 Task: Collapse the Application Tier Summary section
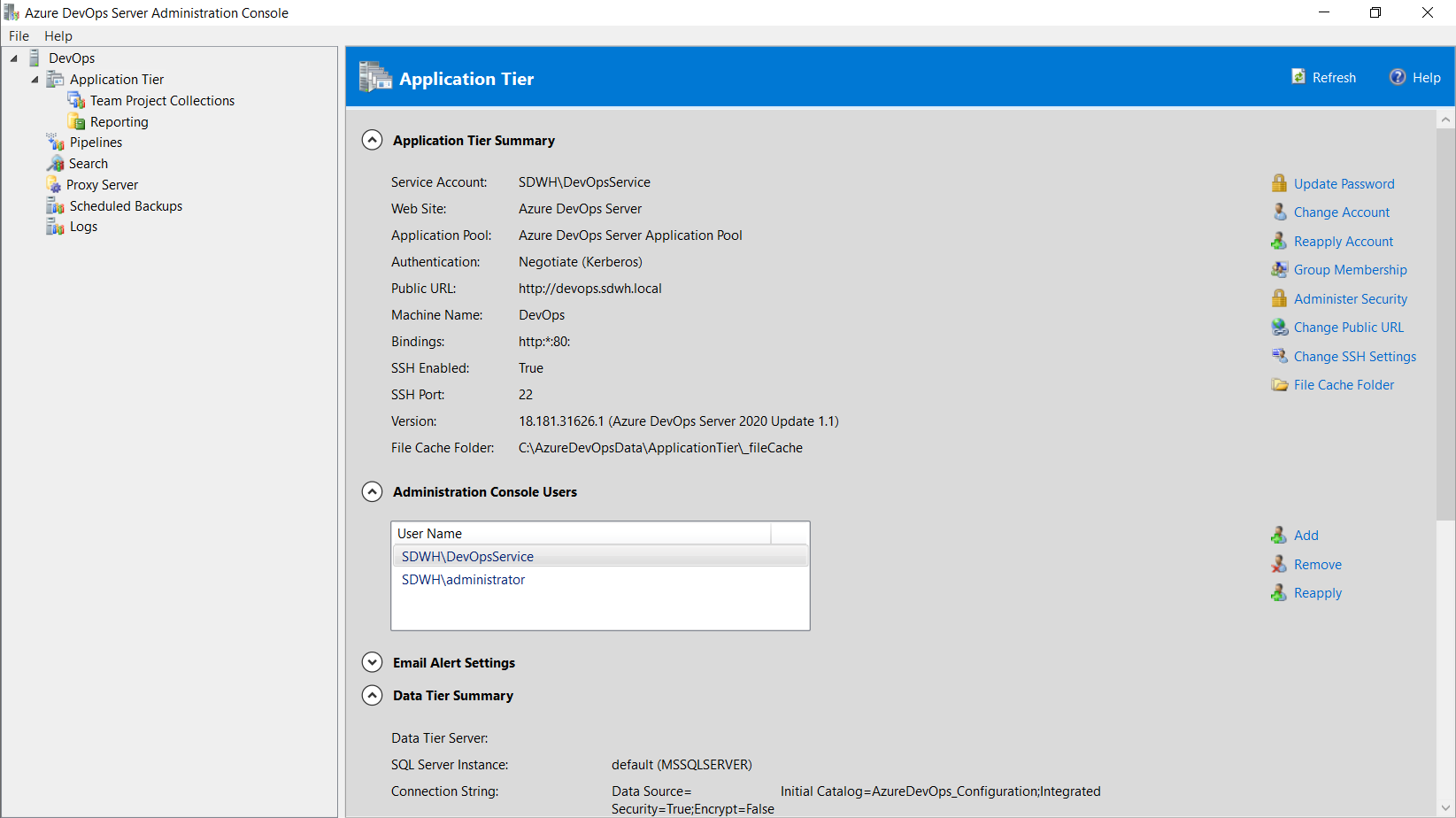373,141
